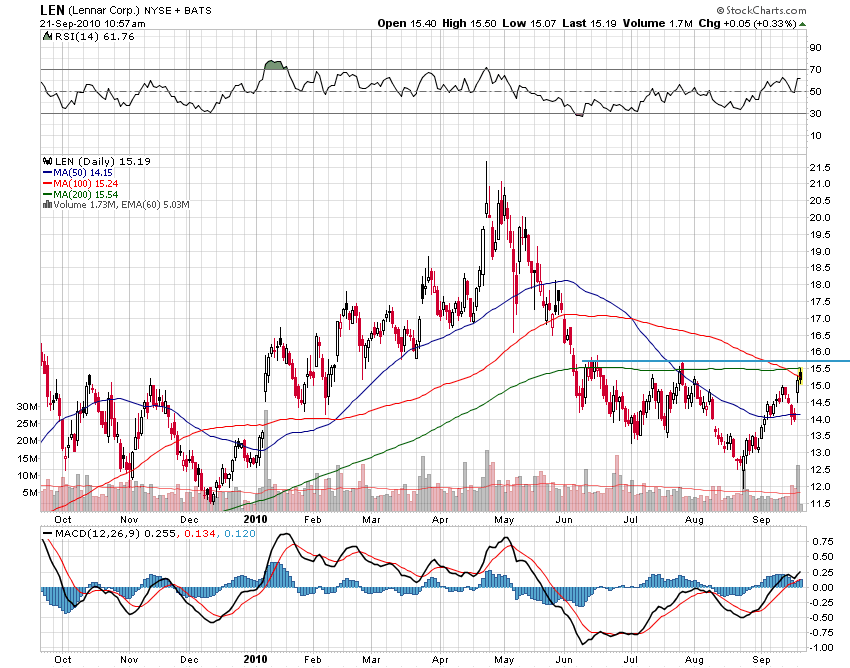This screenshot has width=850, height=668.
Task: Click the 0.00 MACD axis label
Action: click(x=822, y=587)
